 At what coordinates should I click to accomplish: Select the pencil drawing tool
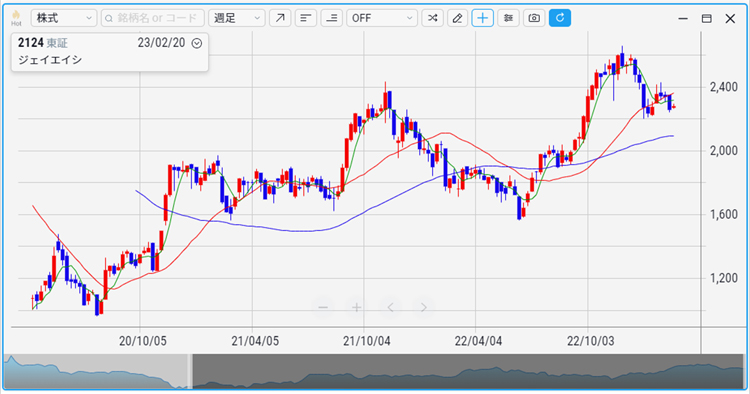[457, 18]
